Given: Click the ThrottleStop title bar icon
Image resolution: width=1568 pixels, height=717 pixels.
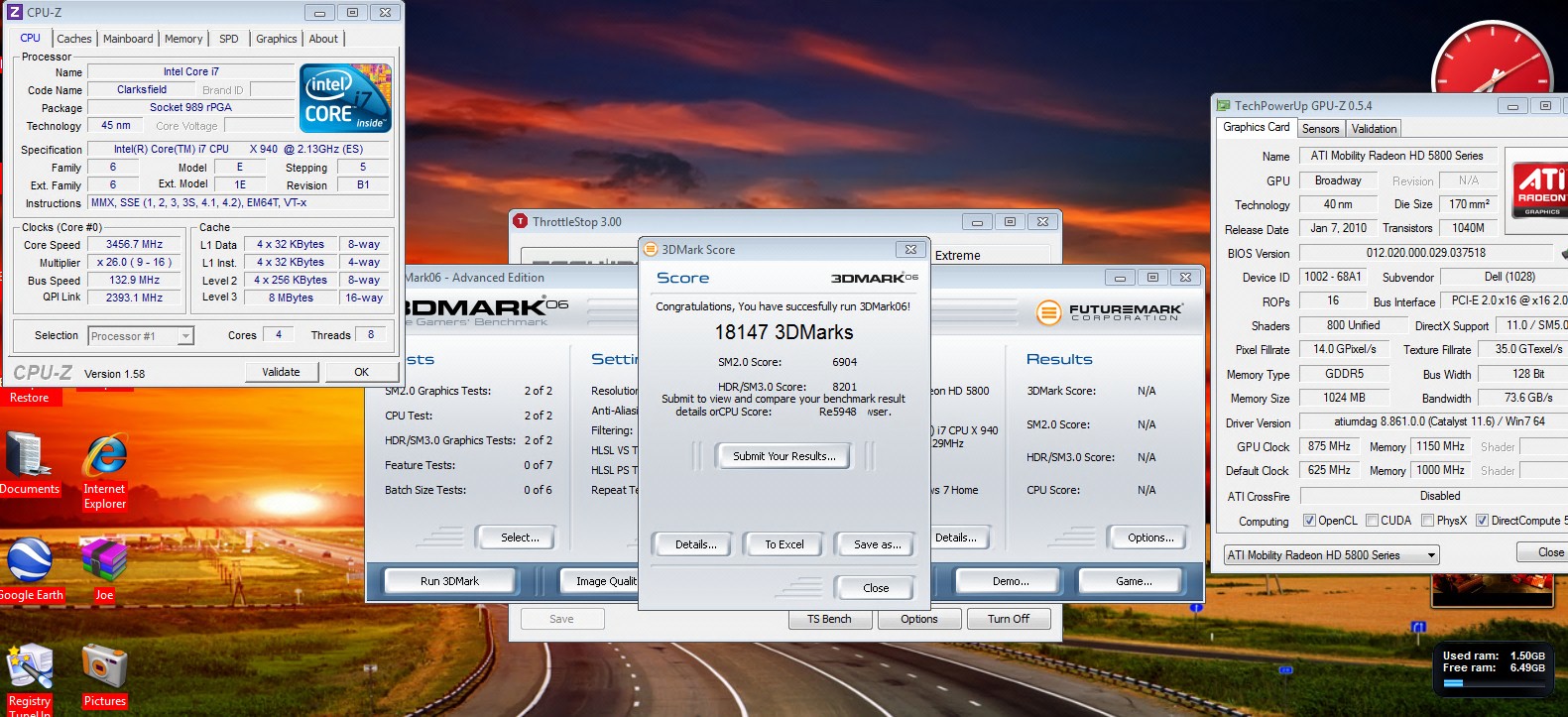Looking at the screenshot, I should click(521, 221).
